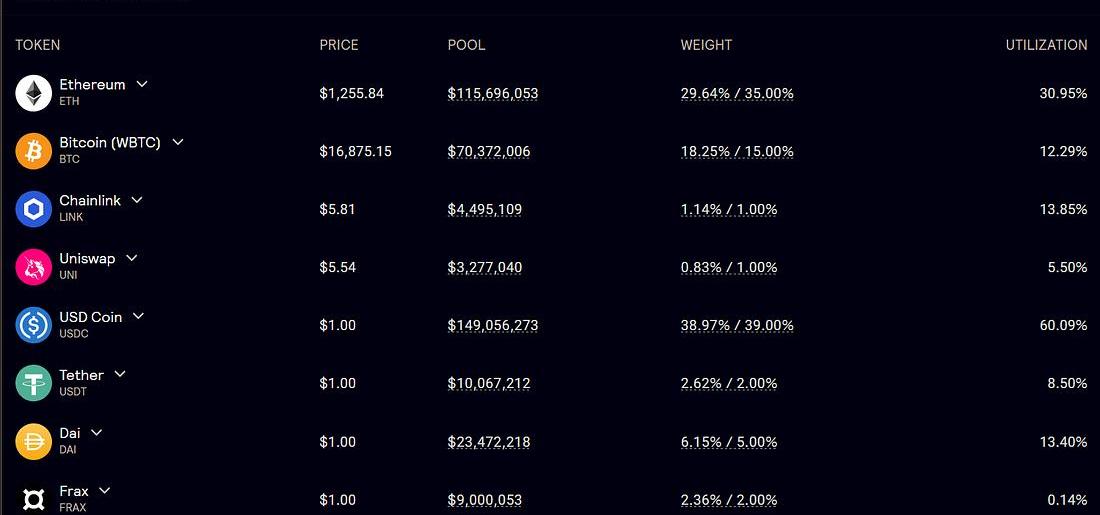Open the Tether dropdown chevron
The height and width of the screenshot is (515, 1100).
click(x=120, y=375)
